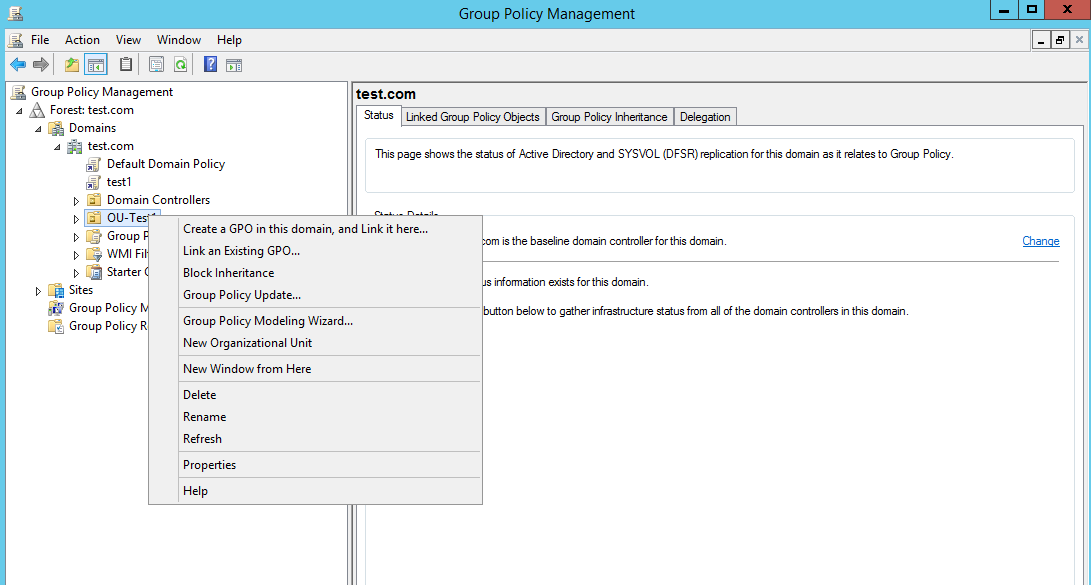Click the WMI Filters folder icon
Screen dimensions: 1091x585
94,254
